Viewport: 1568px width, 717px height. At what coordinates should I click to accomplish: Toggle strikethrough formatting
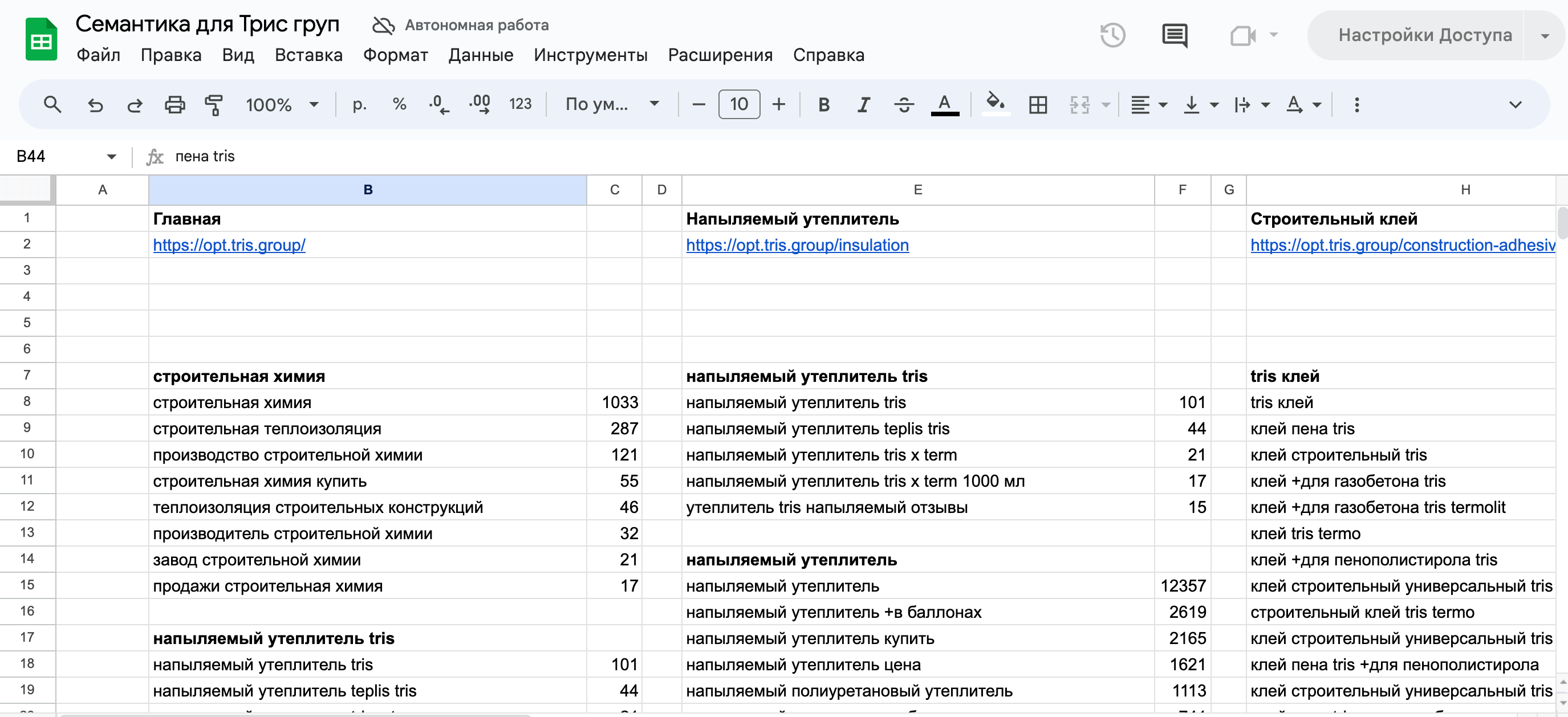pyautogui.click(x=904, y=105)
